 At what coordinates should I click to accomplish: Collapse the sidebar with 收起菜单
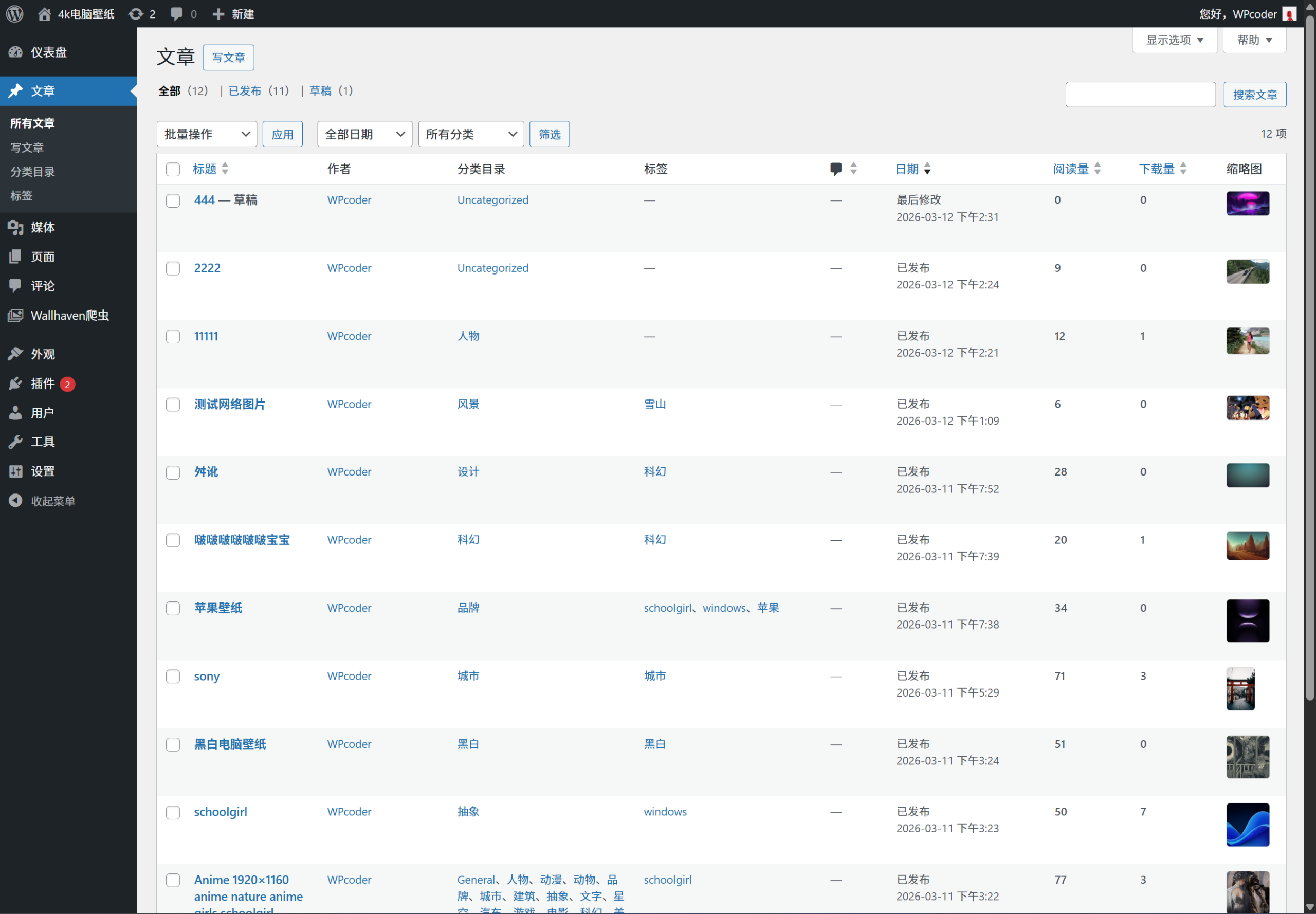click(x=52, y=501)
